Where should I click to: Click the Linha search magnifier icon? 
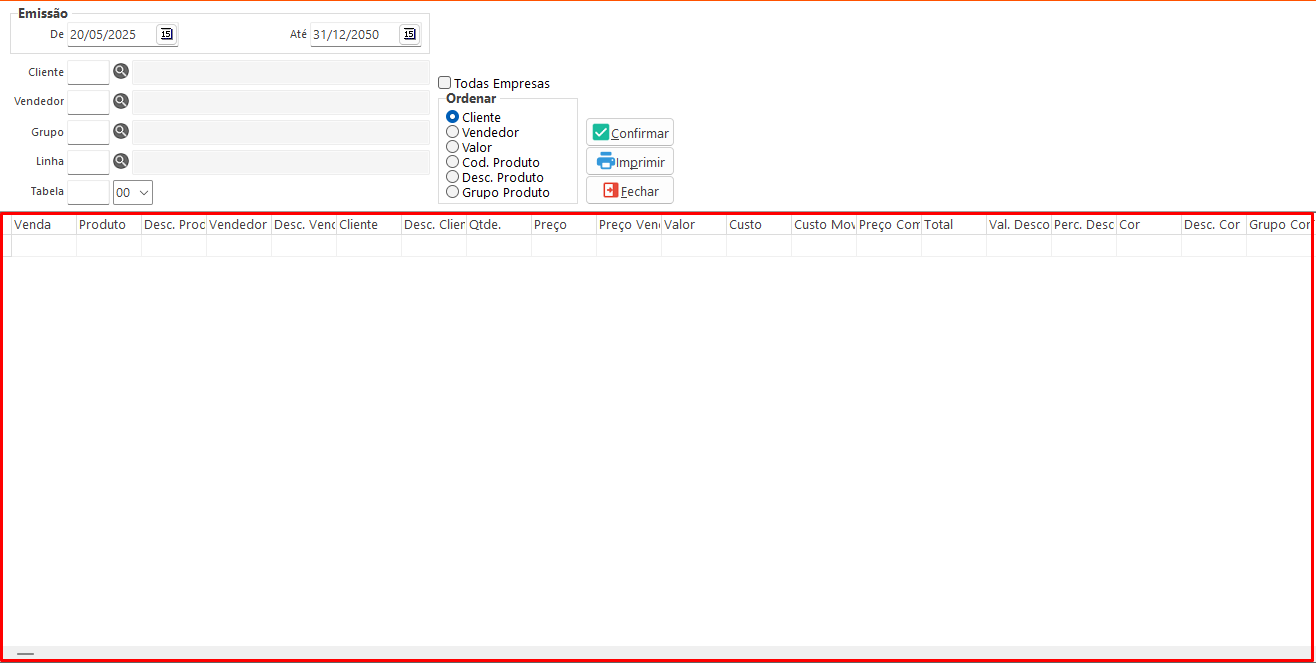click(x=121, y=161)
